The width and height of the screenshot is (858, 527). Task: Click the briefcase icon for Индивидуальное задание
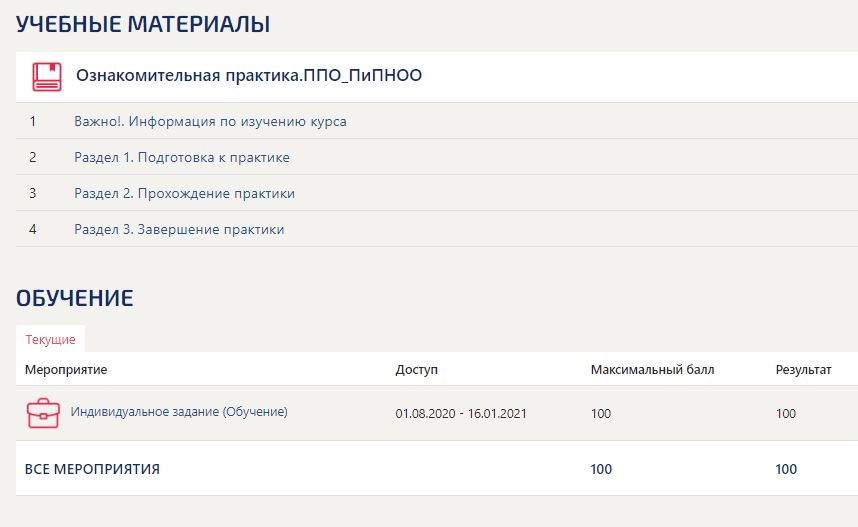pyautogui.click(x=43, y=413)
